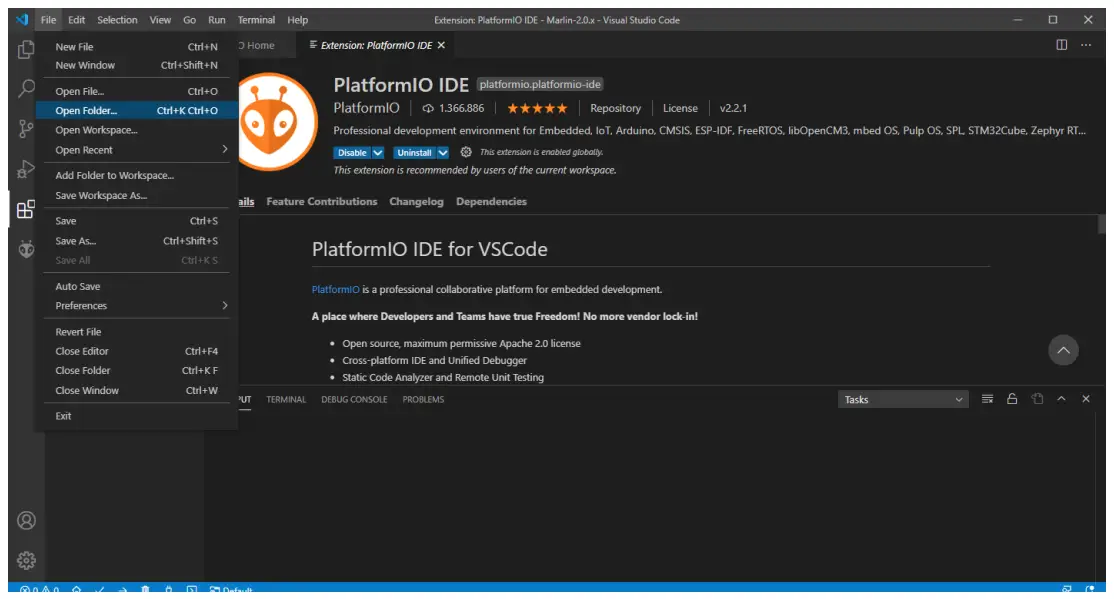This screenshot has width=1114, height=599.
Task: Open the Search view icon
Action: pyautogui.click(x=26, y=89)
